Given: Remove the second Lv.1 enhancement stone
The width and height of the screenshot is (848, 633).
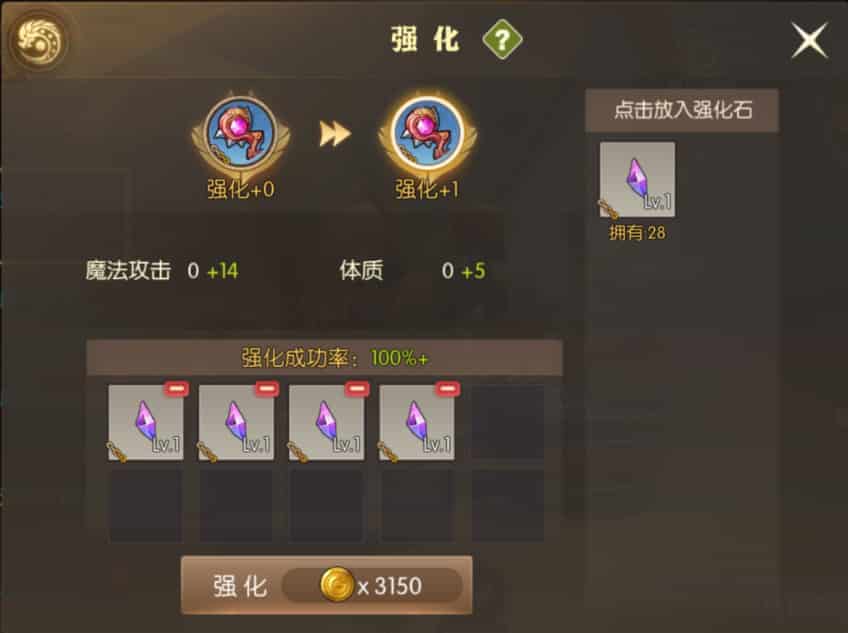Looking at the screenshot, I should click(267, 388).
